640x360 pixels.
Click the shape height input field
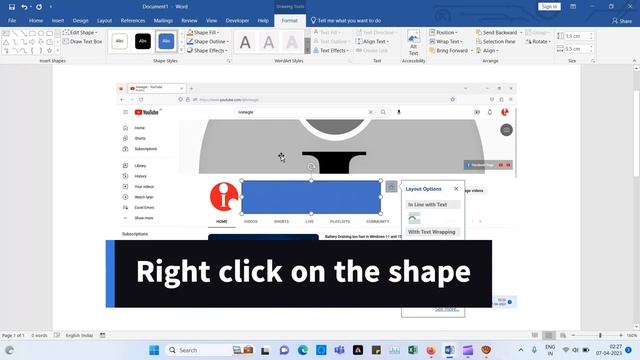pyautogui.click(x=576, y=36)
